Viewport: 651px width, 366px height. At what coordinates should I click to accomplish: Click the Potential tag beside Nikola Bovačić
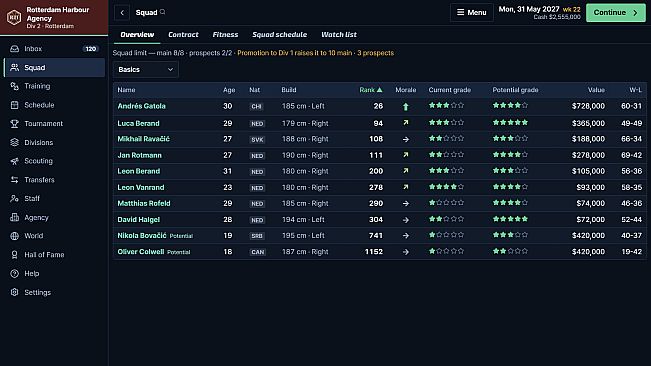pos(181,236)
